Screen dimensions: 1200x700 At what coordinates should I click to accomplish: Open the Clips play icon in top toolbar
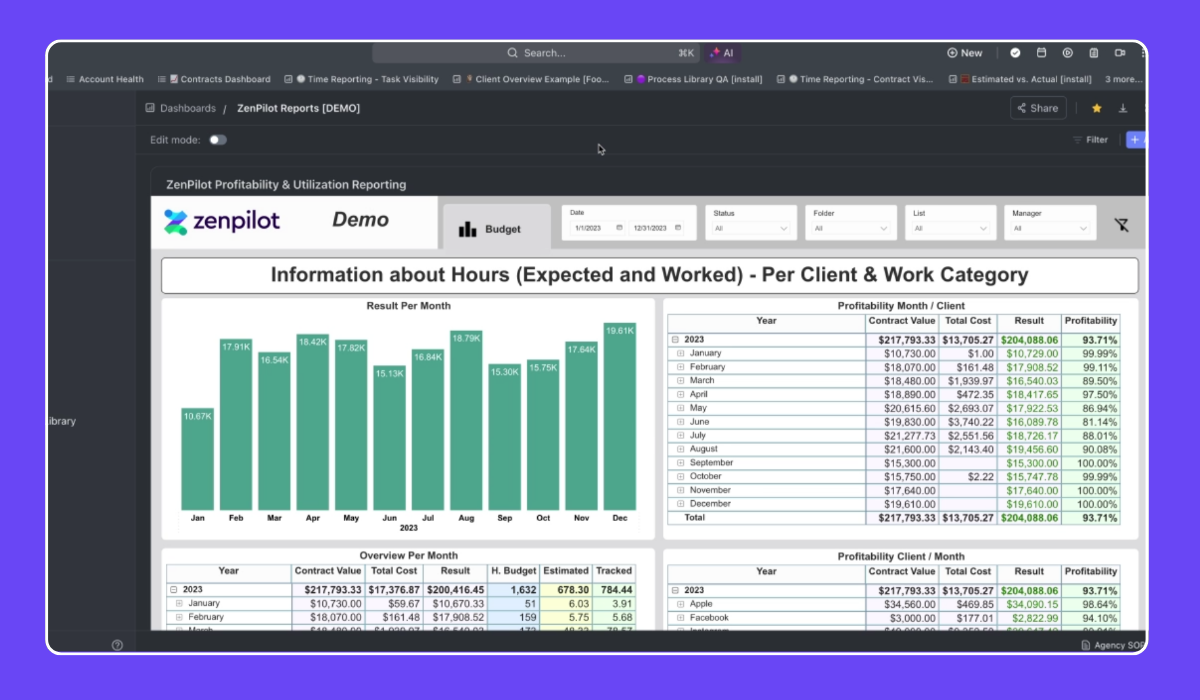pos(1068,53)
